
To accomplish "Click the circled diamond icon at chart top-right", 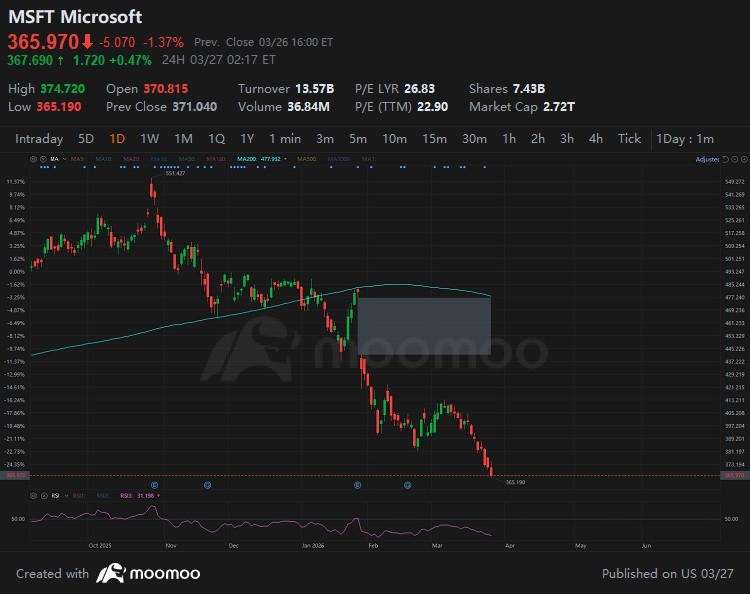I will (744, 159).
